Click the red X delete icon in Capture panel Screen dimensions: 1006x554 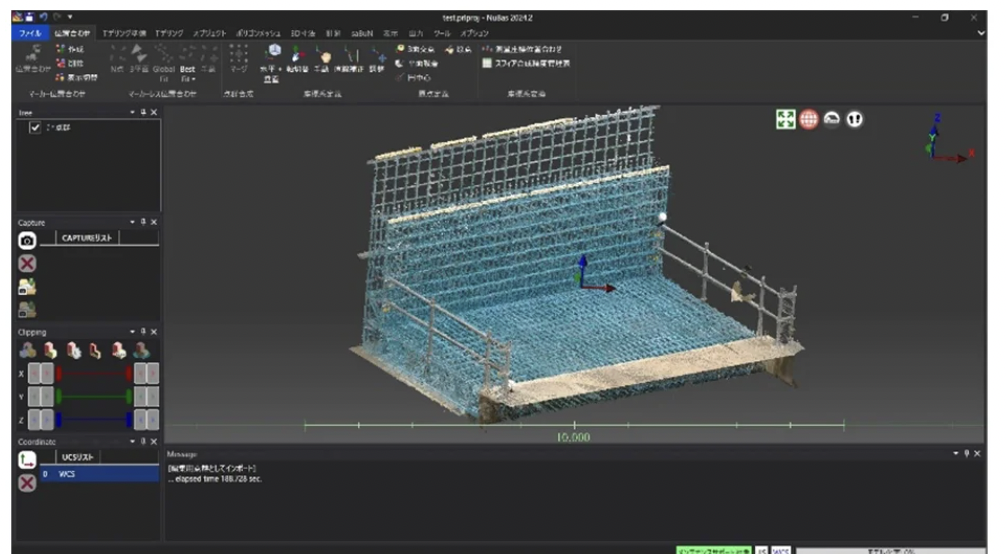coord(28,264)
